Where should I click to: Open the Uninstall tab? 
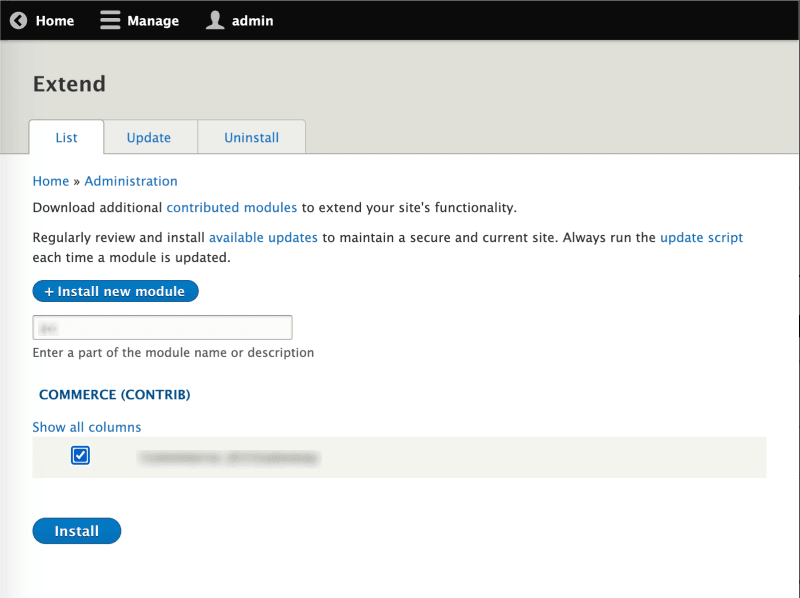coord(251,138)
